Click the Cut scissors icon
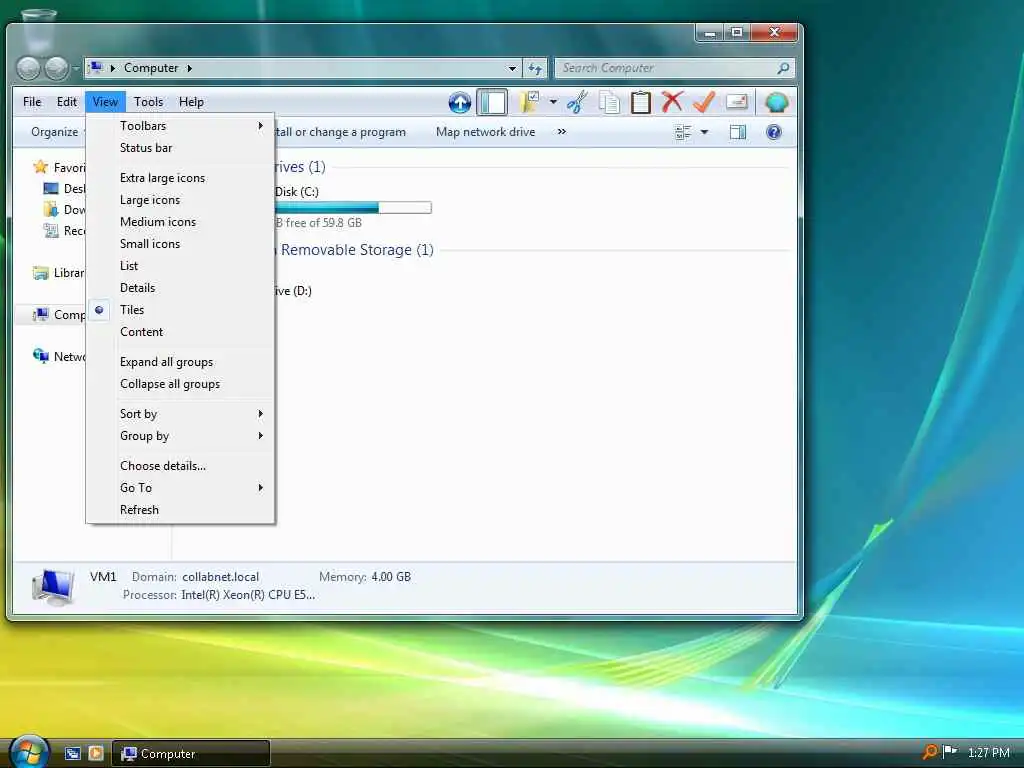The width and height of the screenshot is (1024, 768). [577, 103]
